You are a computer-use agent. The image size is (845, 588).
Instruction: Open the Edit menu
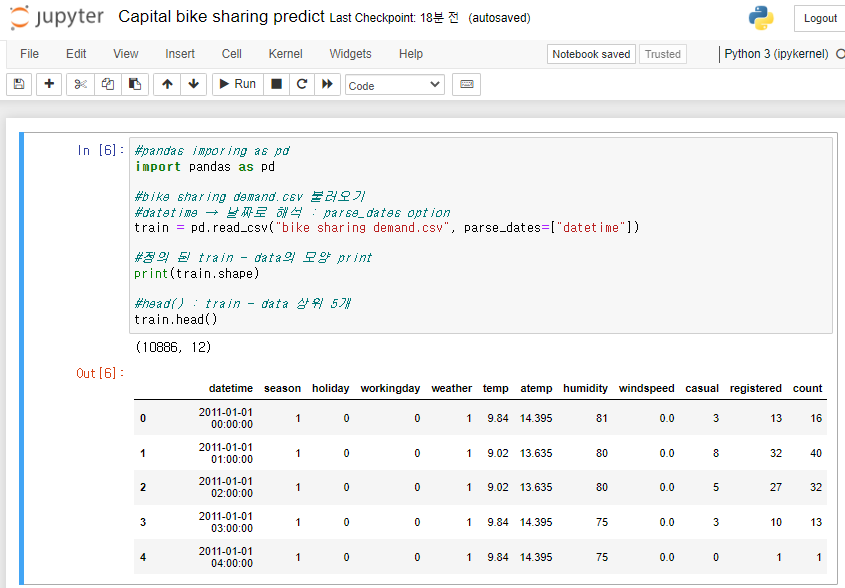click(x=76, y=54)
